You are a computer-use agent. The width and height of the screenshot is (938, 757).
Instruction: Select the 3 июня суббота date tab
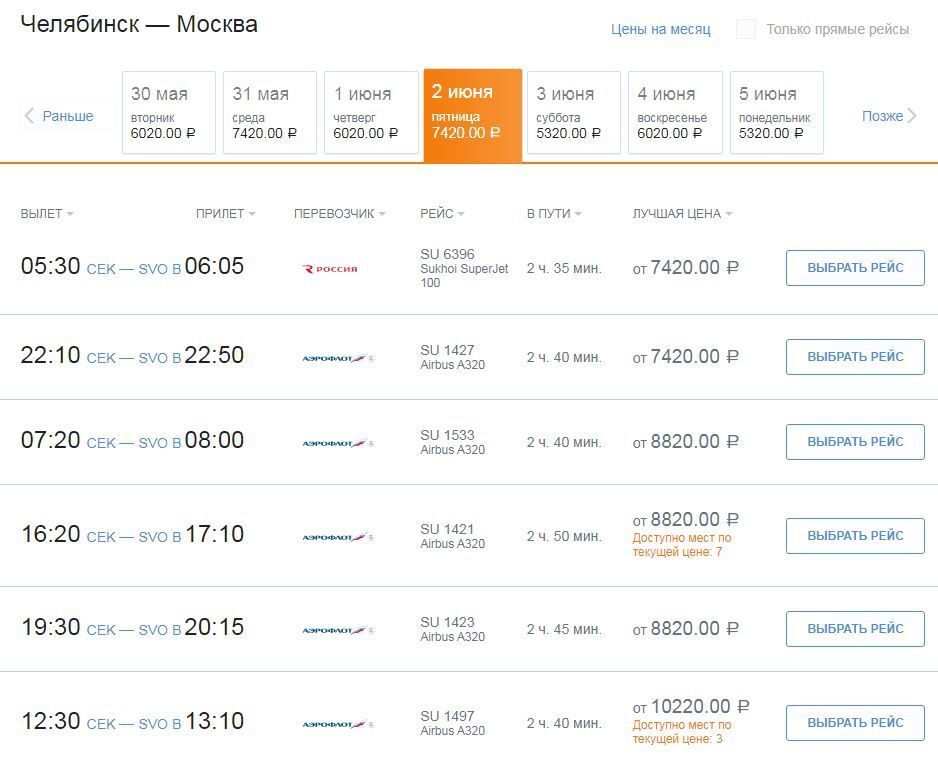click(x=574, y=113)
